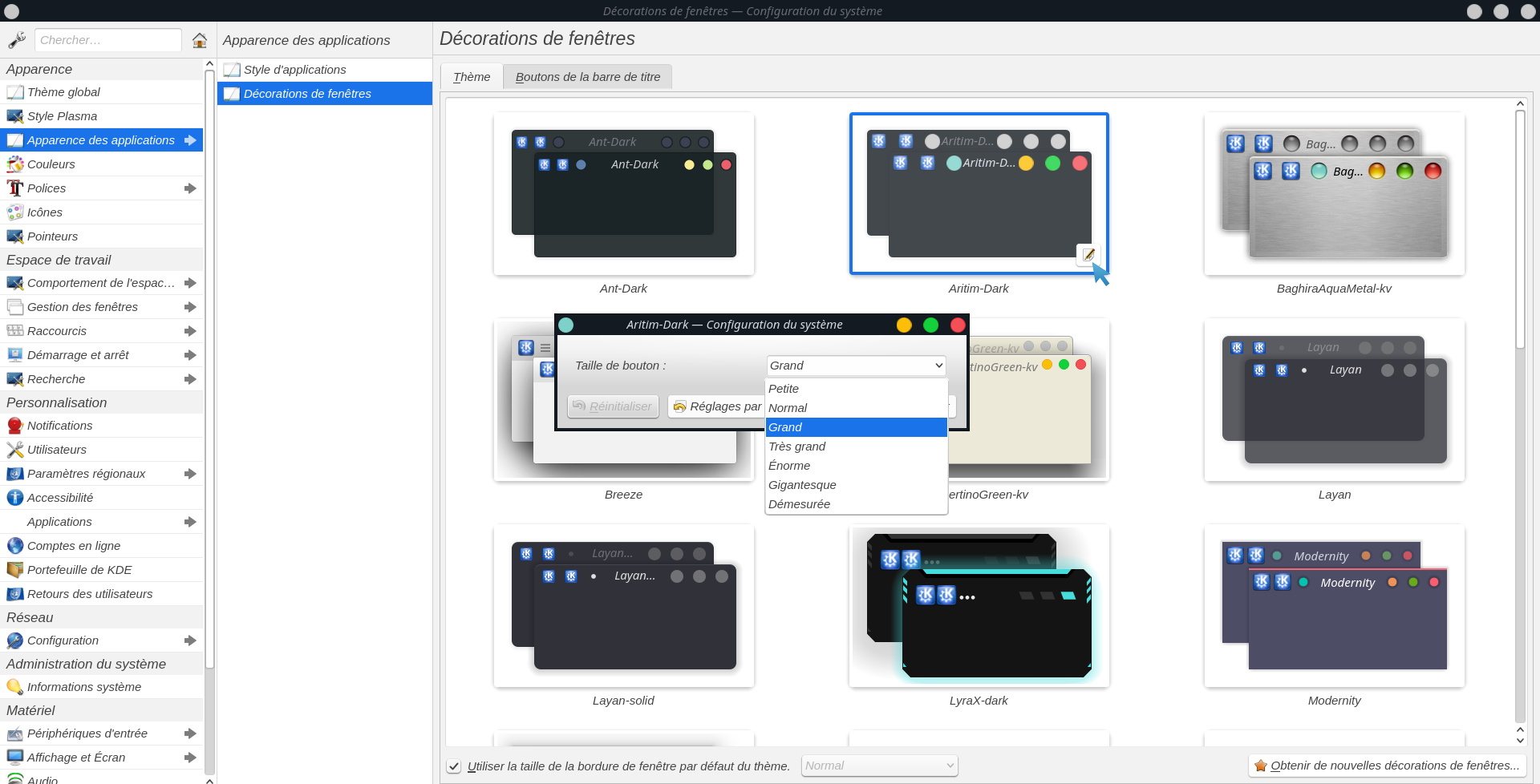
Task: Select Petite button size
Action: (857, 389)
